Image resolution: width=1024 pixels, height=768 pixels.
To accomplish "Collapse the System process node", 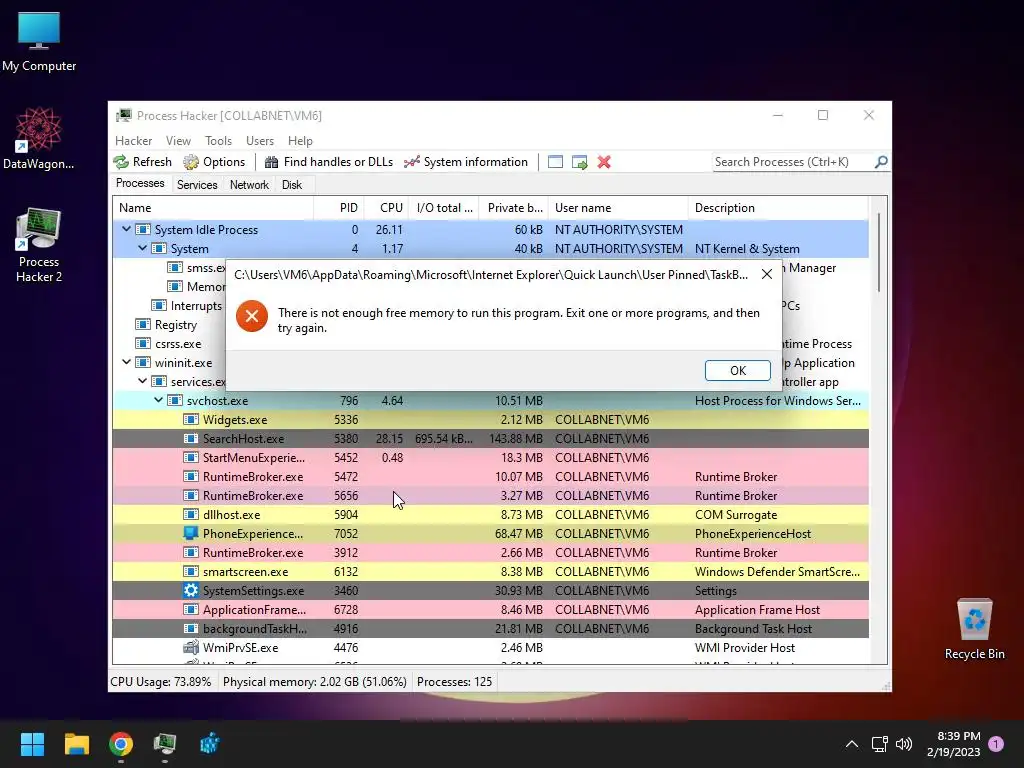I will coord(142,248).
